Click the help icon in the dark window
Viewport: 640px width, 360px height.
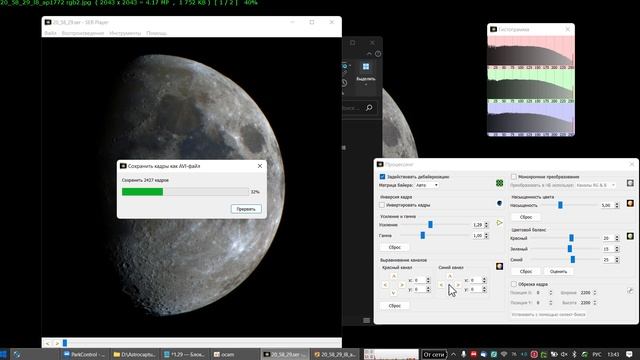coord(378,54)
